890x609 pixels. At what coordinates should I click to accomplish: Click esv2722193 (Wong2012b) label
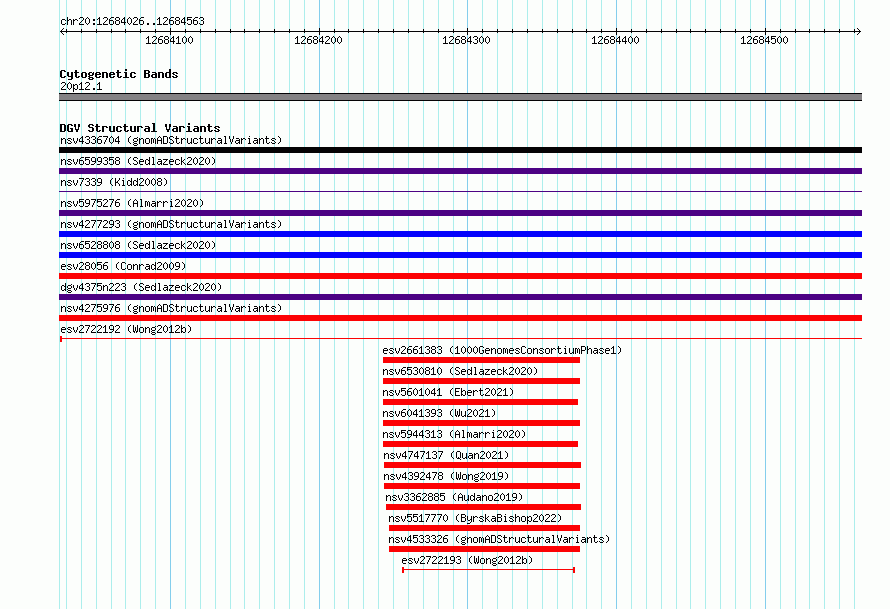tap(467, 560)
